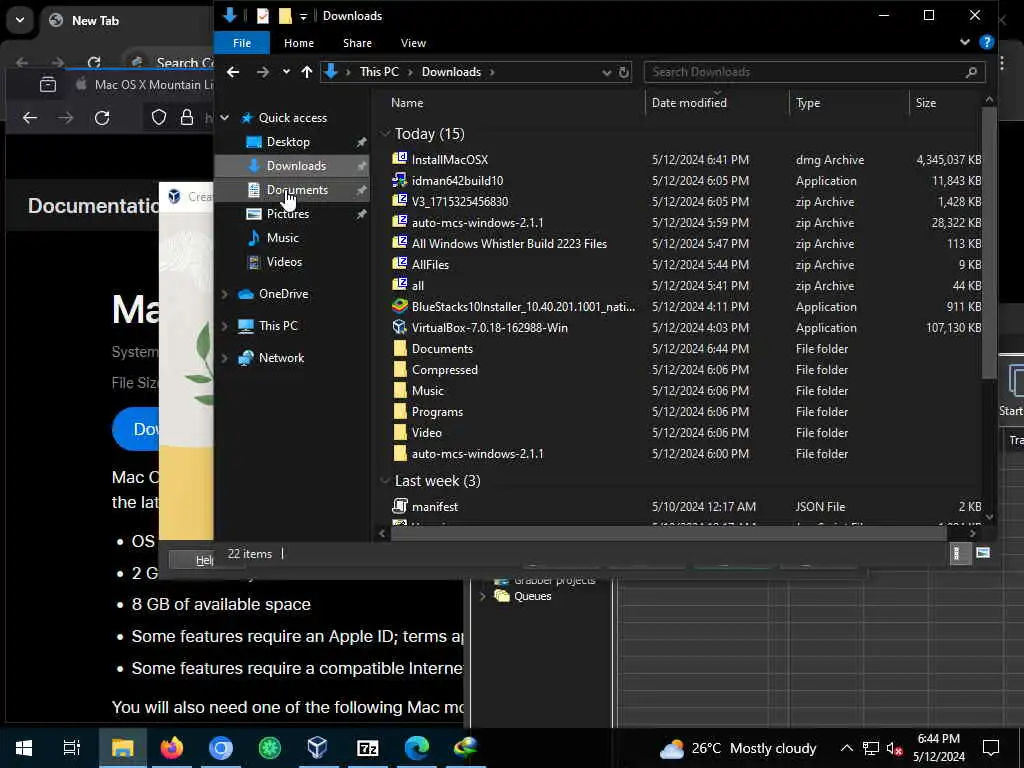The image size is (1024, 768).
Task: Click volume muted icon in system tray
Action: pyautogui.click(x=895, y=748)
